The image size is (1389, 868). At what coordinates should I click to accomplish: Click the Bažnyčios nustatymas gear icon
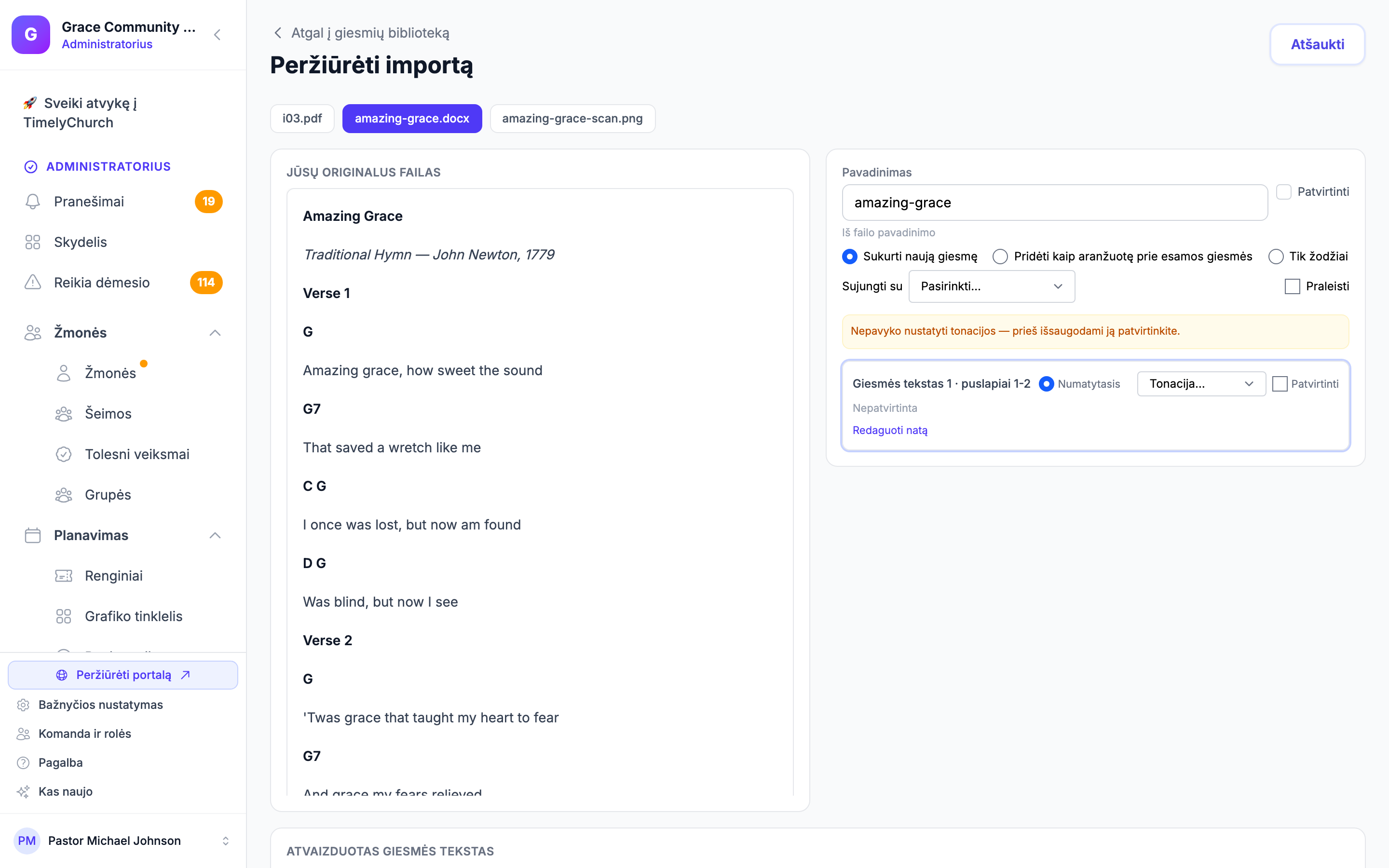tap(23, 705)
